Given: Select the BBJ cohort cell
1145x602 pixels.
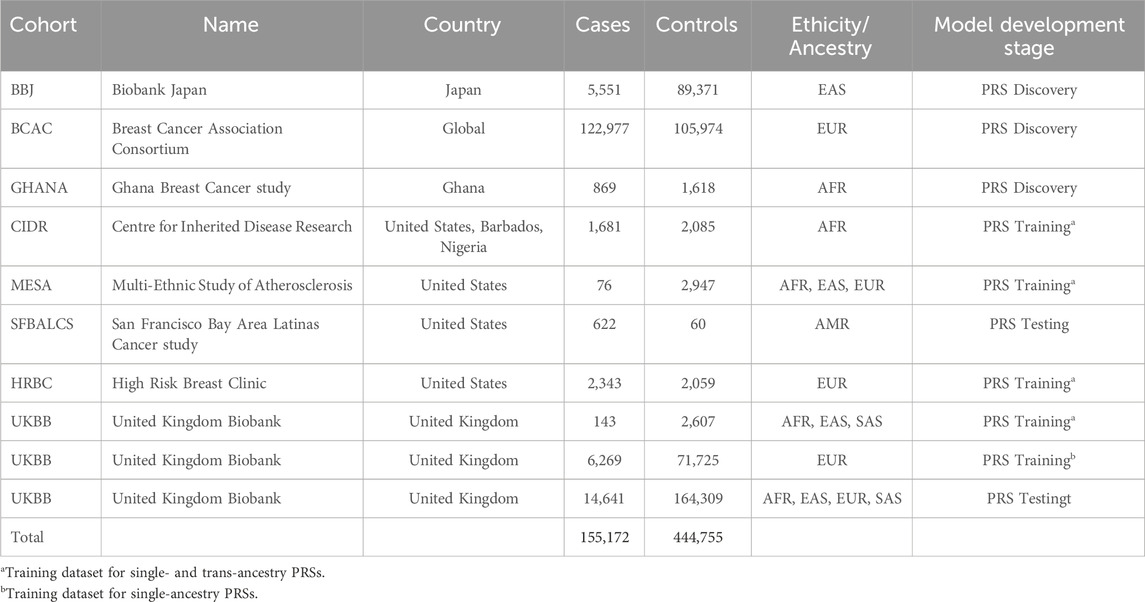Looking at the screenshot, I should point(23,90).
